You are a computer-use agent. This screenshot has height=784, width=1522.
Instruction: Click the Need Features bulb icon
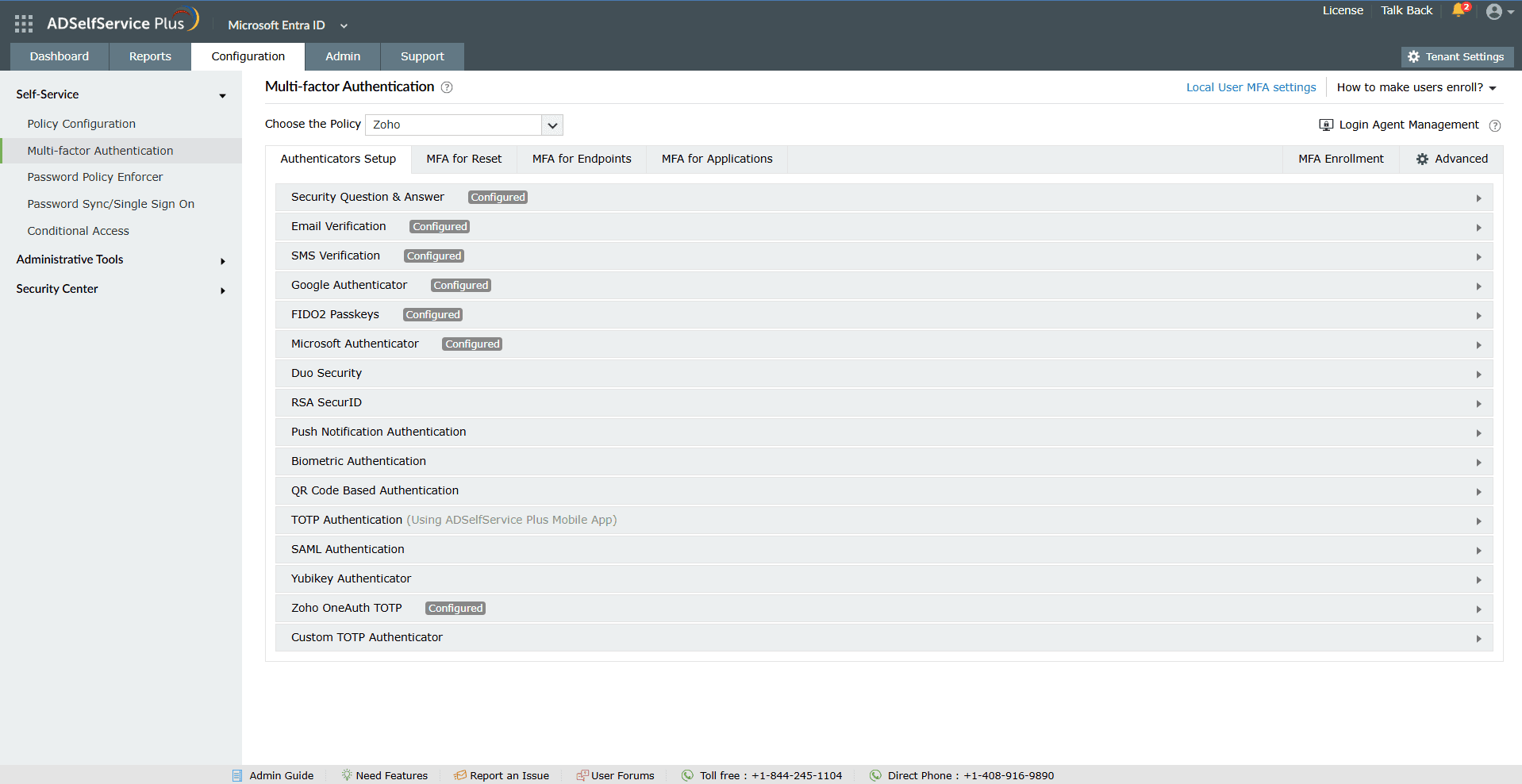[347, 775]
